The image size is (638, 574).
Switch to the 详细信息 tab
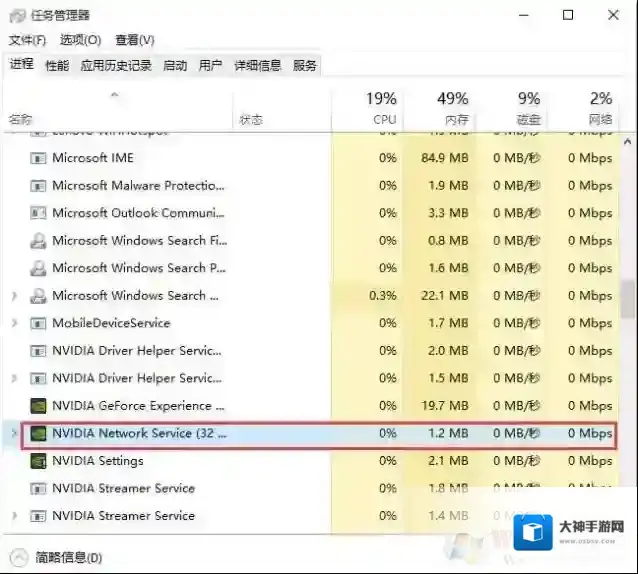click(257, 65)
